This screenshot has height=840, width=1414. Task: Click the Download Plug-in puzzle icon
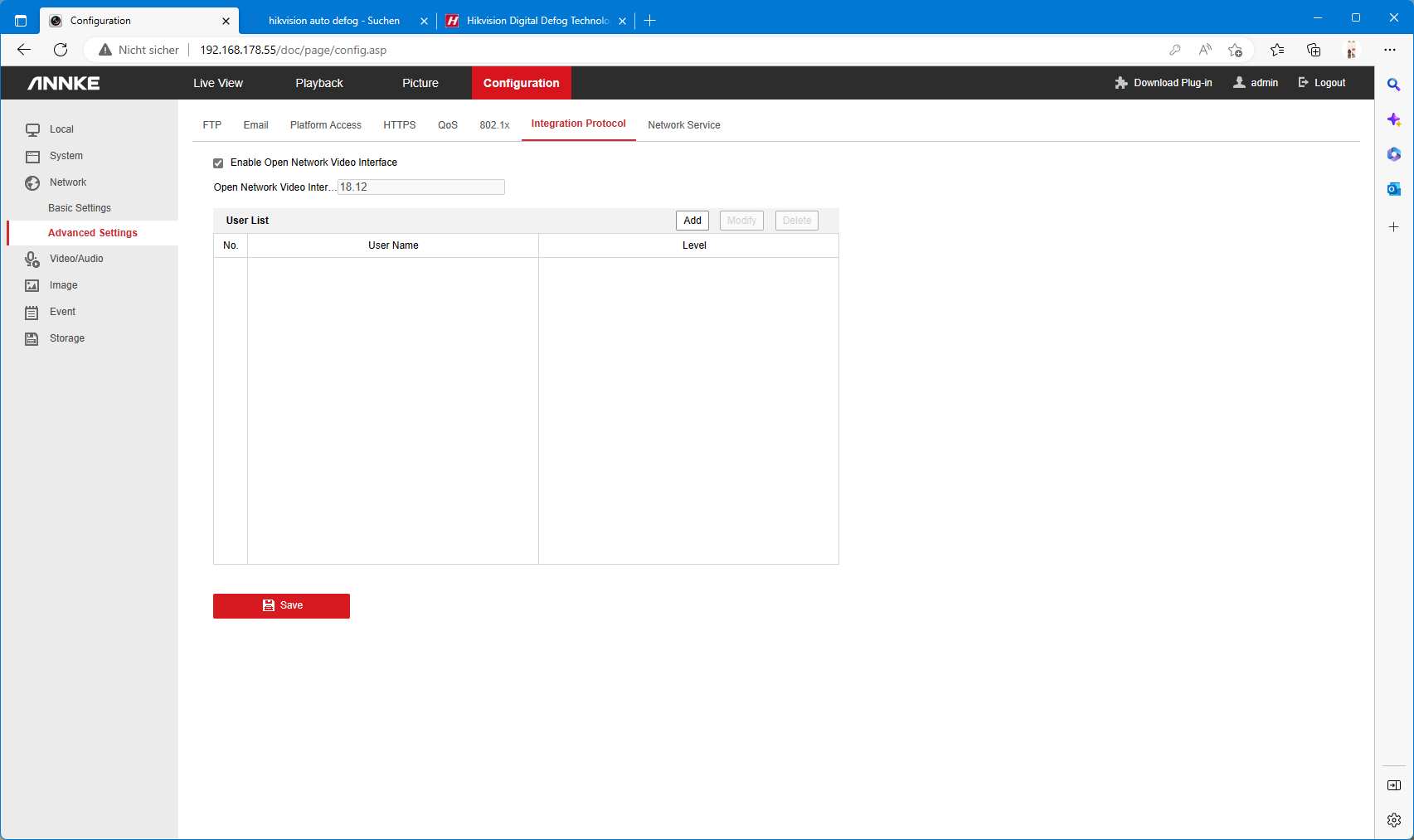(x=1121, y=83)
